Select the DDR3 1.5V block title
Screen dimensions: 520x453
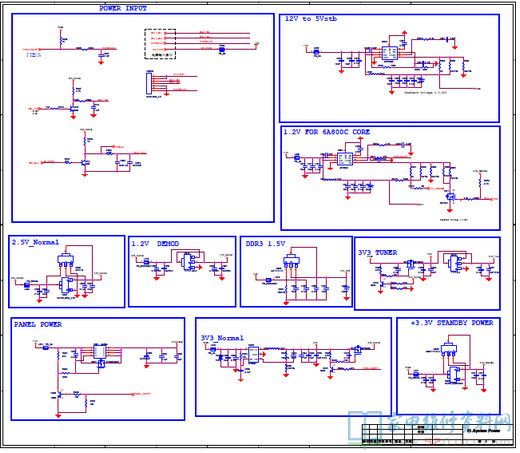point(265,244)
